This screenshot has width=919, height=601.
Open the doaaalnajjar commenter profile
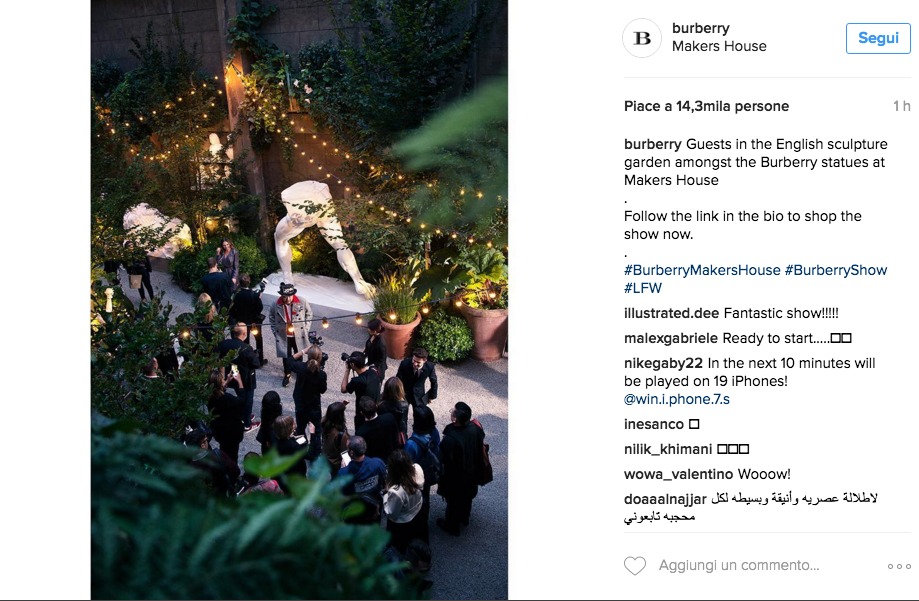coord(665,500)
